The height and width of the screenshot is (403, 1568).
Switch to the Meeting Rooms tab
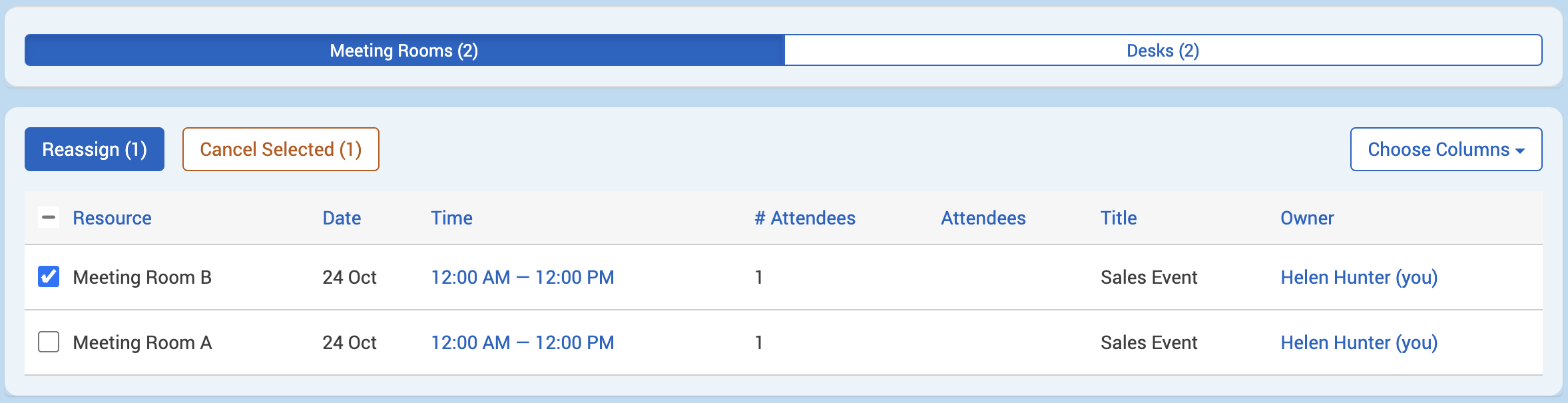(404, 51)
